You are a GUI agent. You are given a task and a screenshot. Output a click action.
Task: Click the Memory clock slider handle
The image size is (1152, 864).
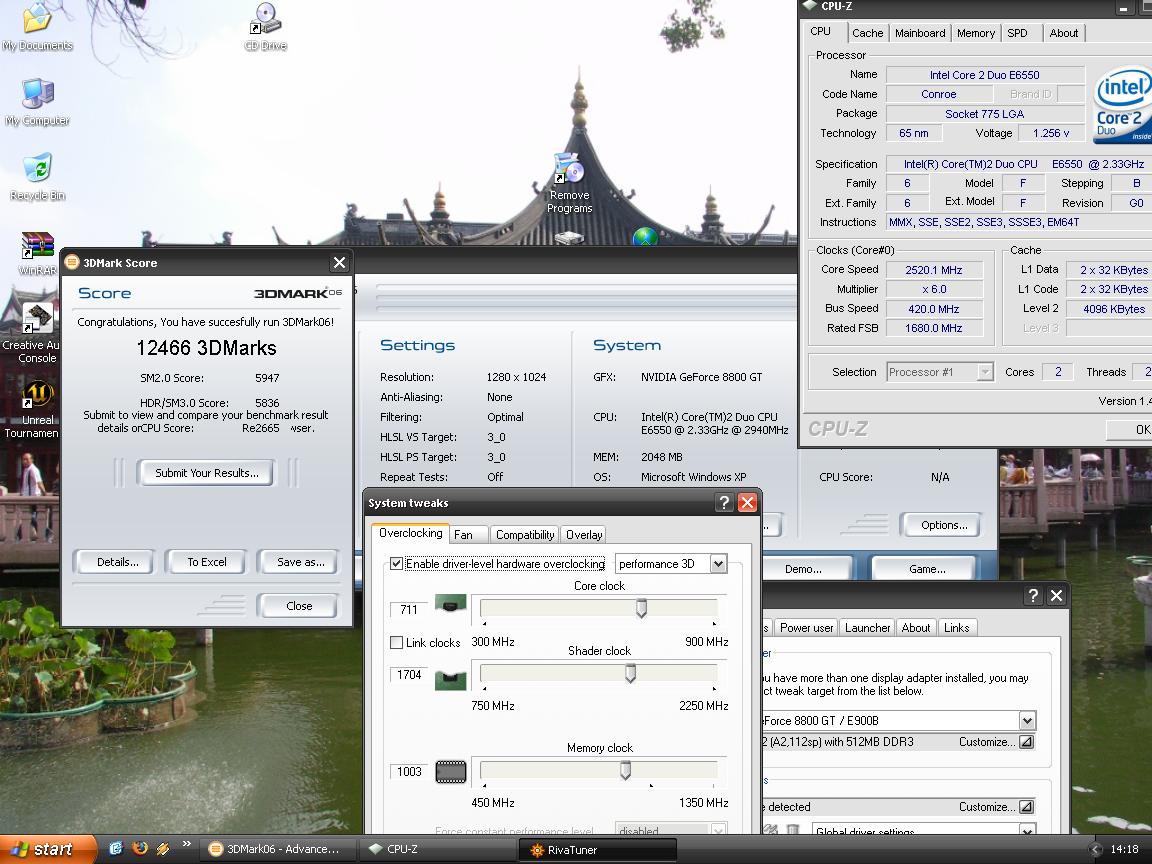(625, 770)
